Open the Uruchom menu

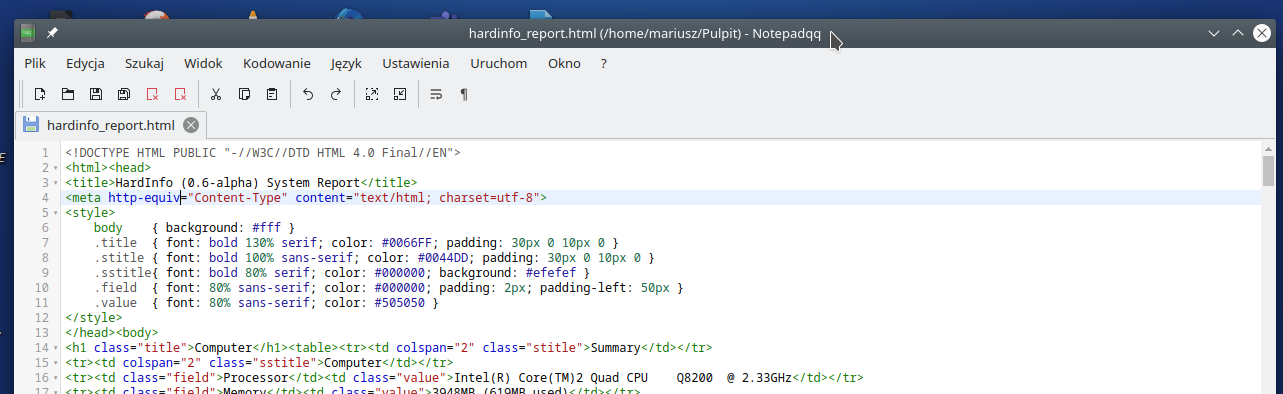498,63
